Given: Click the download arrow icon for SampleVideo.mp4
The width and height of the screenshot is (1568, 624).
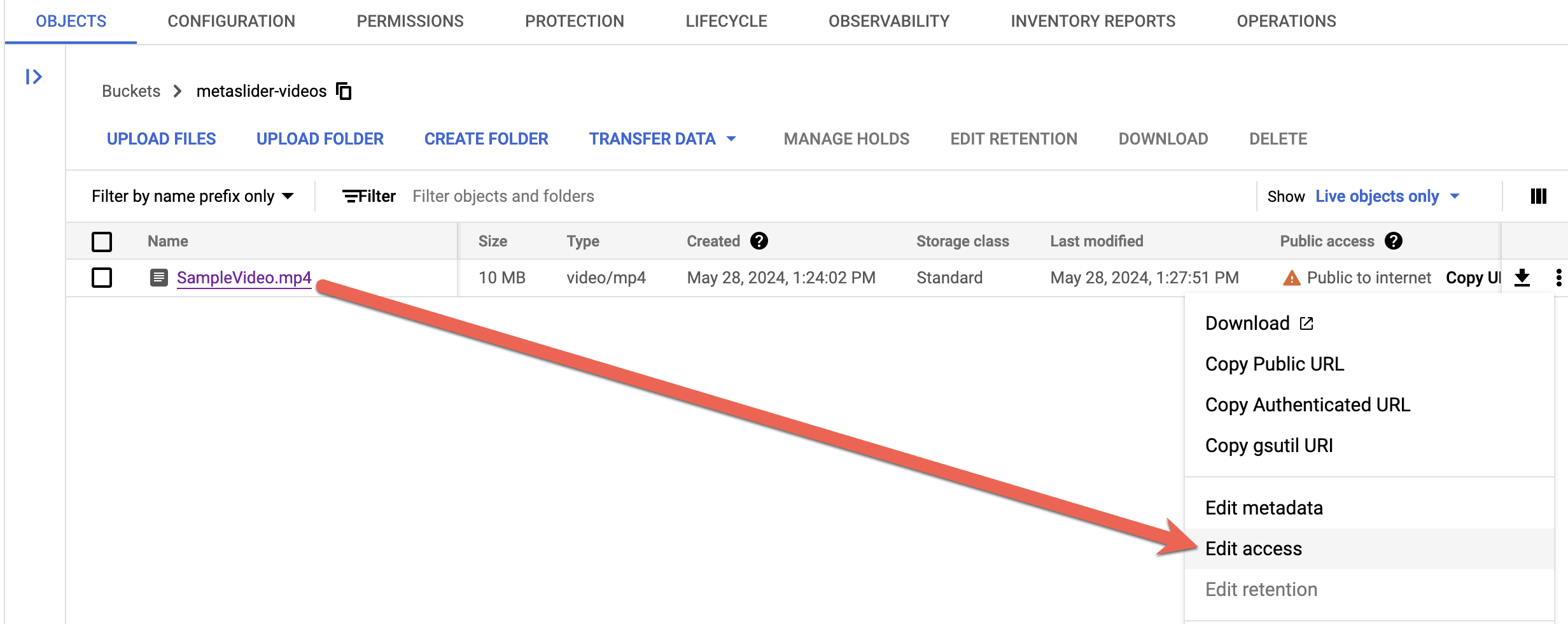Looking at the screenshot, I should [1522, 278].
